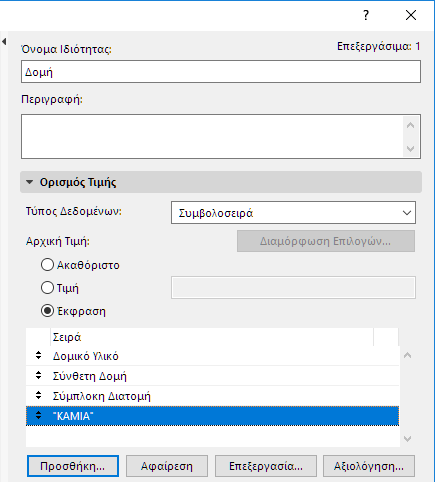
Task: Select the Σύνθετη Δομή list row
Action: (212, 376)
